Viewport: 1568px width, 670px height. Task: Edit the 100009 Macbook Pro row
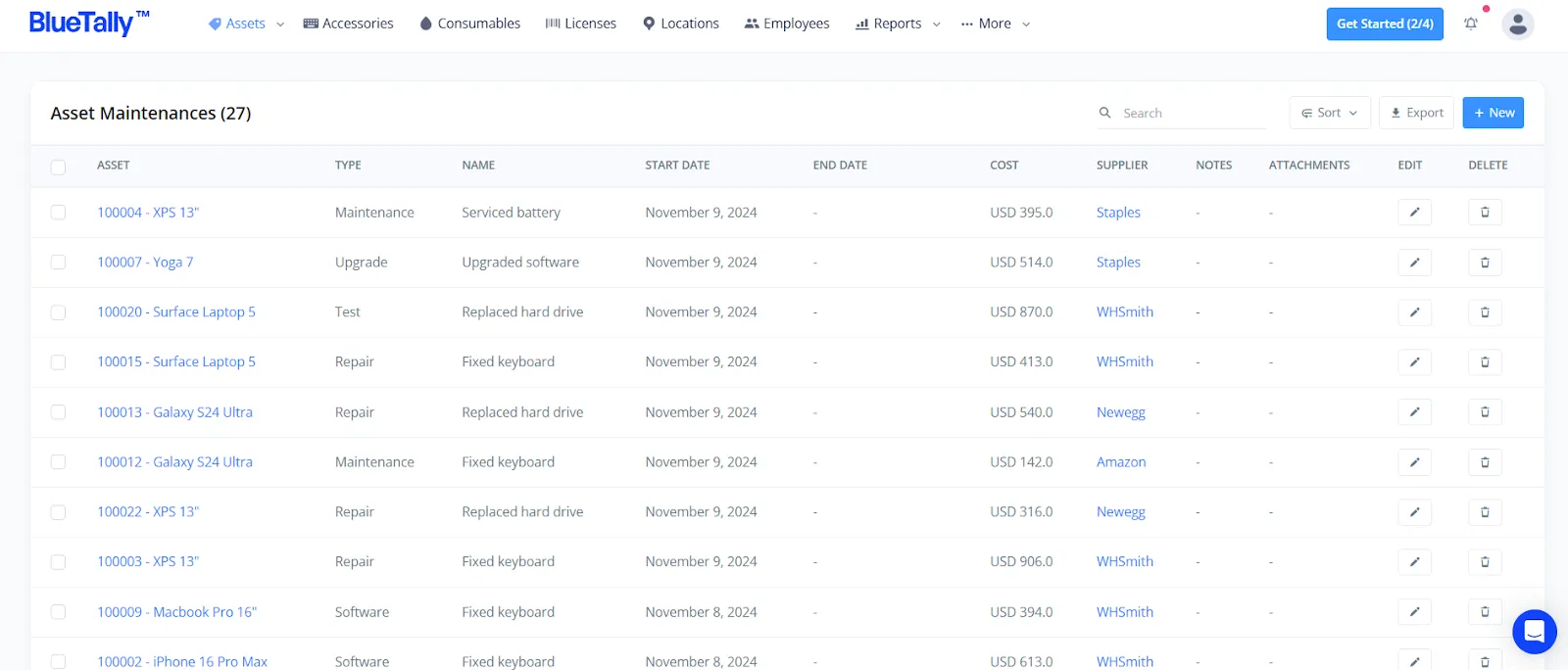tap(1414, 612)
